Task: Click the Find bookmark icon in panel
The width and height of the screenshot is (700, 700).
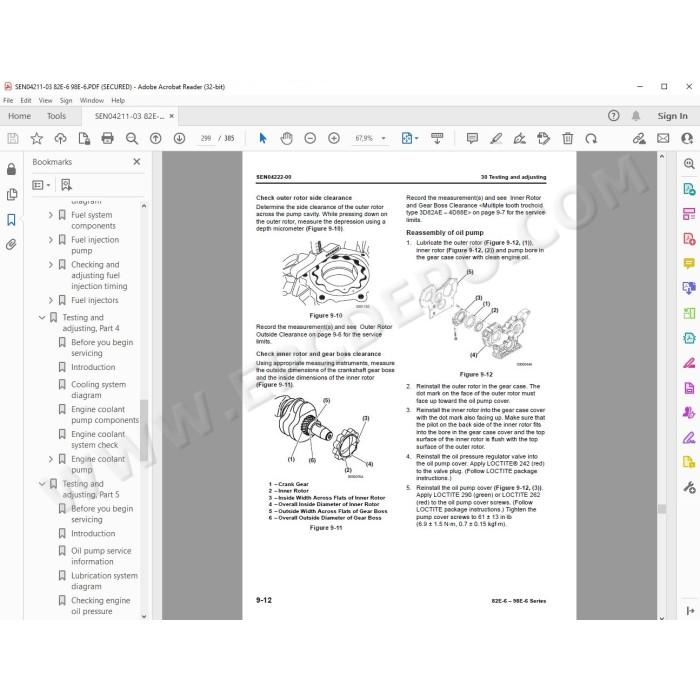Action: click(66, 185)
